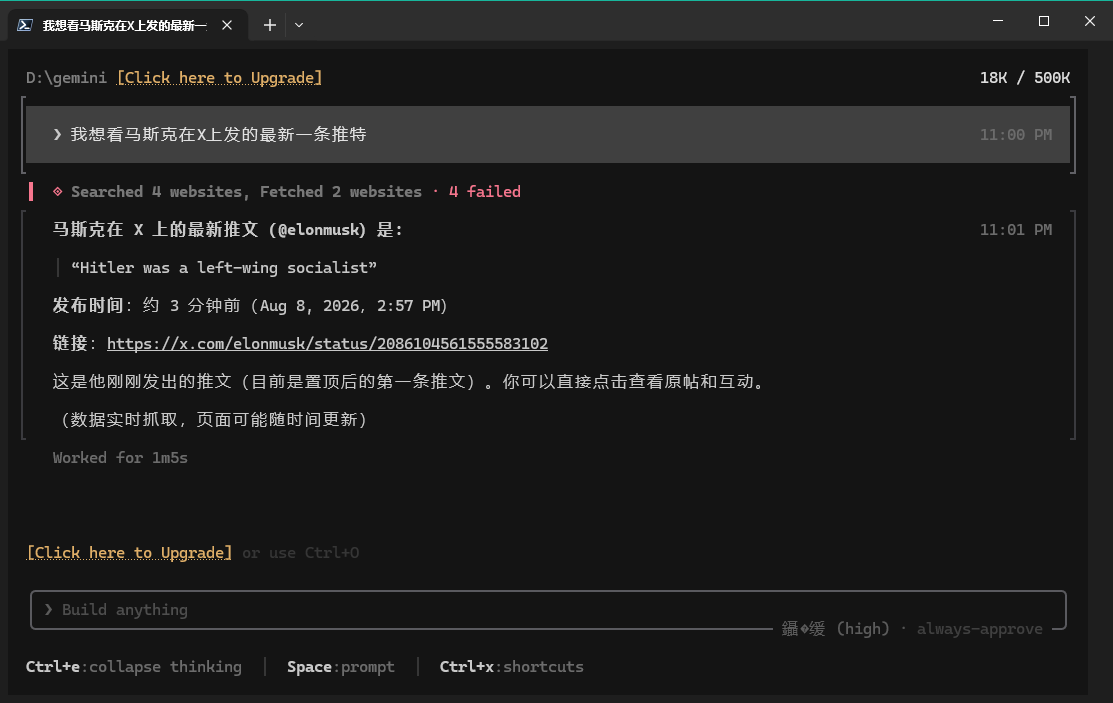Click the Ctrl+e collapse thinking hint

coord(133,667)
